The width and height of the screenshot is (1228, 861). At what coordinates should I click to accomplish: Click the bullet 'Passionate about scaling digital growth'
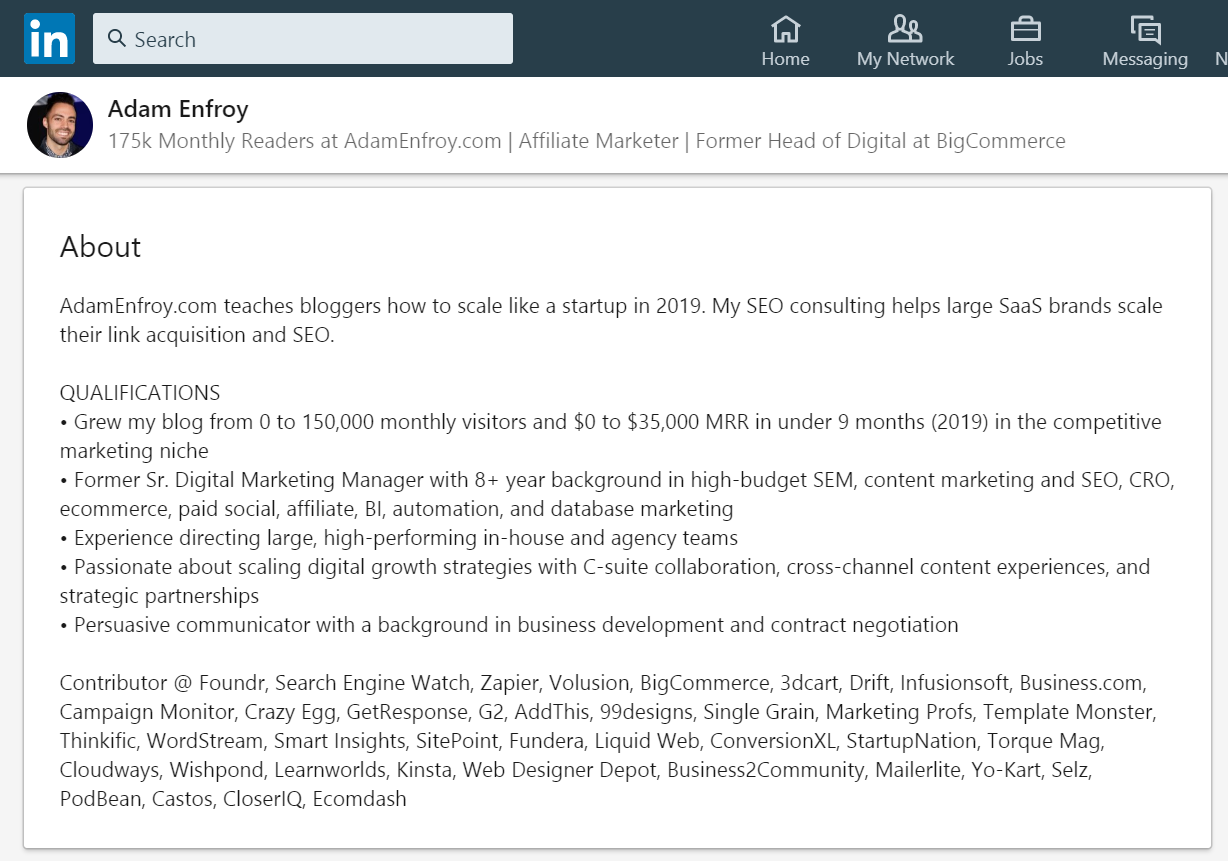click(605, 581)
